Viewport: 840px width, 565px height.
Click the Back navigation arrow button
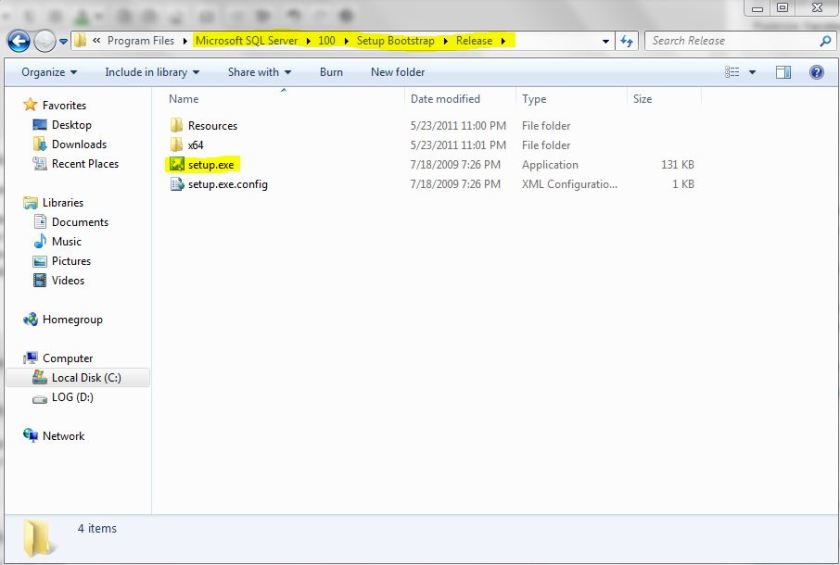18,41
